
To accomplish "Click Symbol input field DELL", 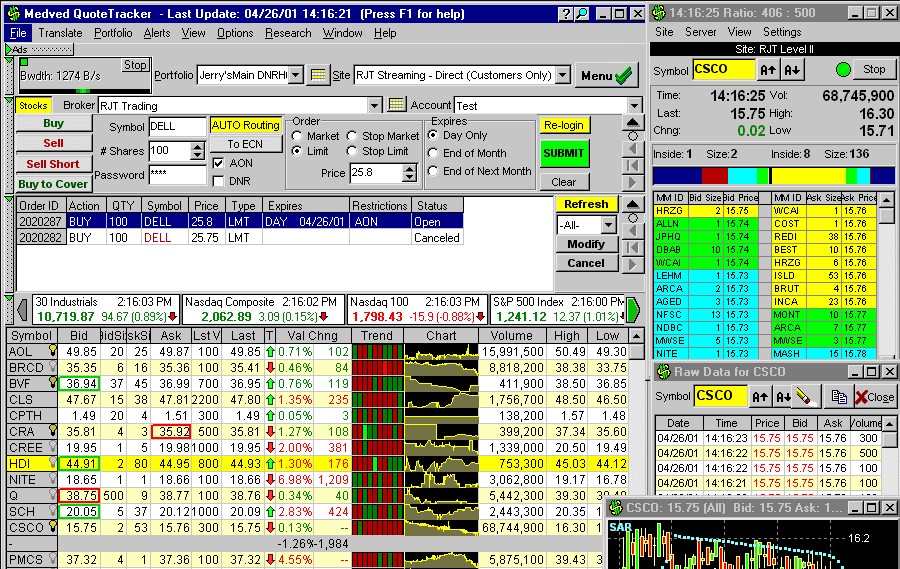I will click(x=177, y=126).
